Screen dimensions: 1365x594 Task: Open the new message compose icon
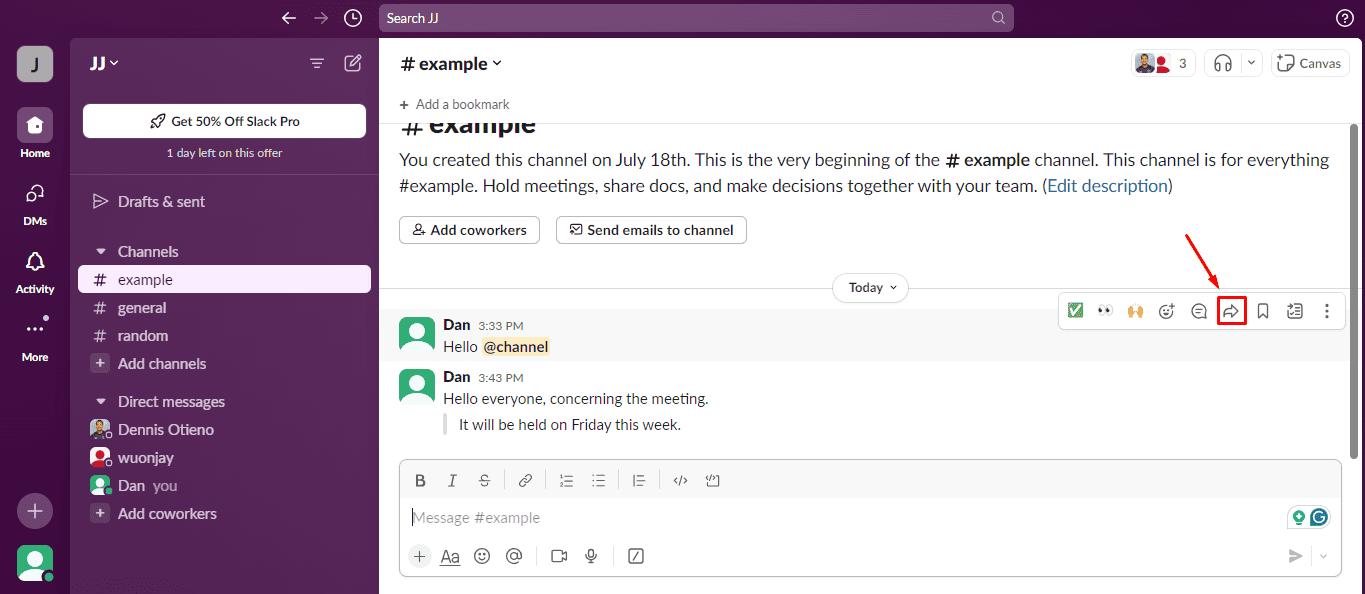pyautogui.click(x=353, y=63)
